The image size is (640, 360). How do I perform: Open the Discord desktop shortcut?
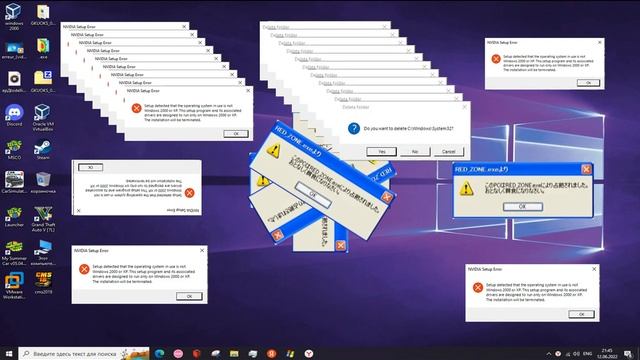coord(14,115)
